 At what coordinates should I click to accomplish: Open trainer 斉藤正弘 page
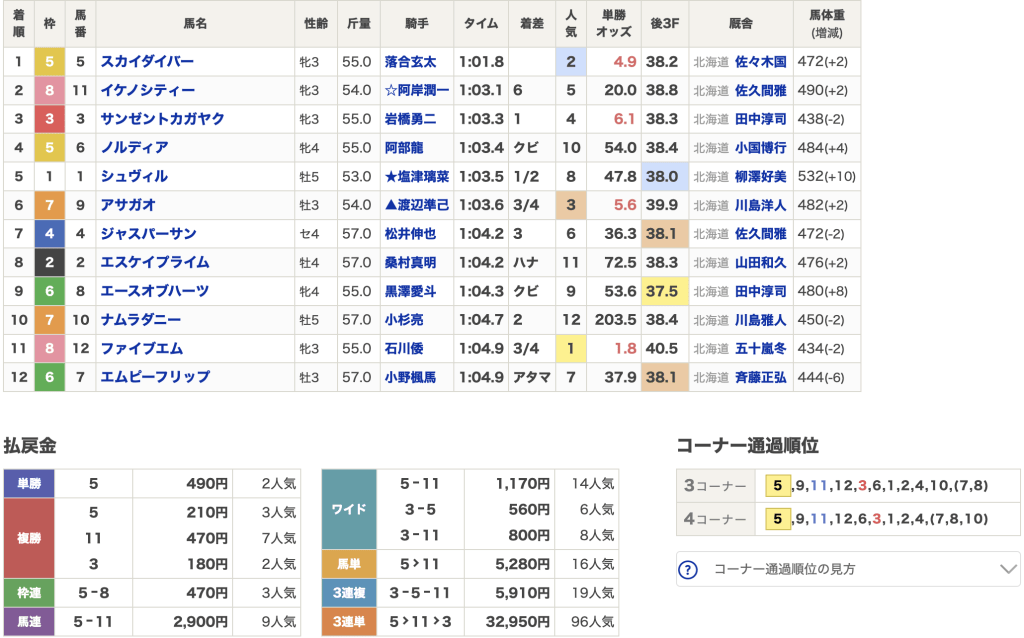(760, 377)
